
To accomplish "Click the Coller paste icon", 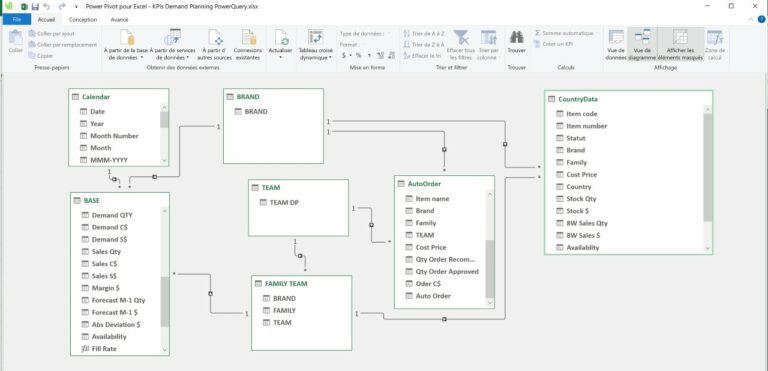I will click(x=16, y=38).
